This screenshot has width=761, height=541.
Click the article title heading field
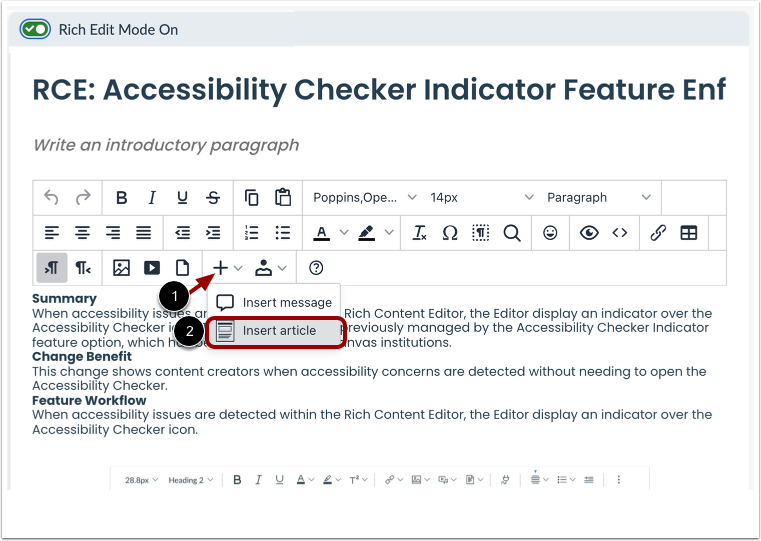pyautogui.click(x=380, y=90)
